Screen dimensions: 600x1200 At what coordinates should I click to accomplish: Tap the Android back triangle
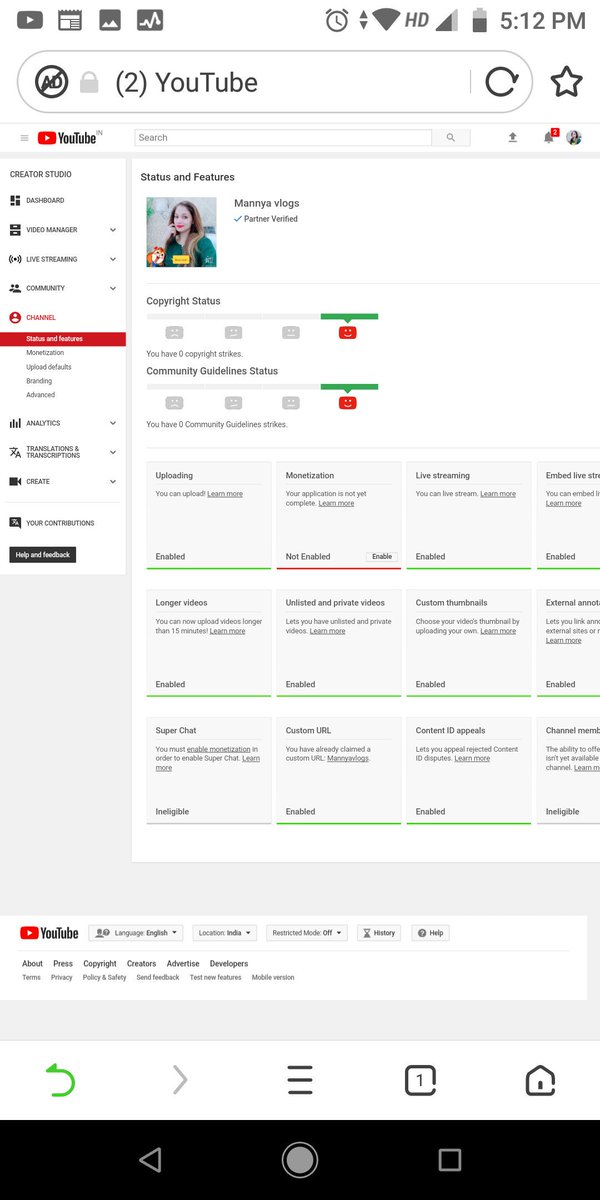pos(150,1160)
